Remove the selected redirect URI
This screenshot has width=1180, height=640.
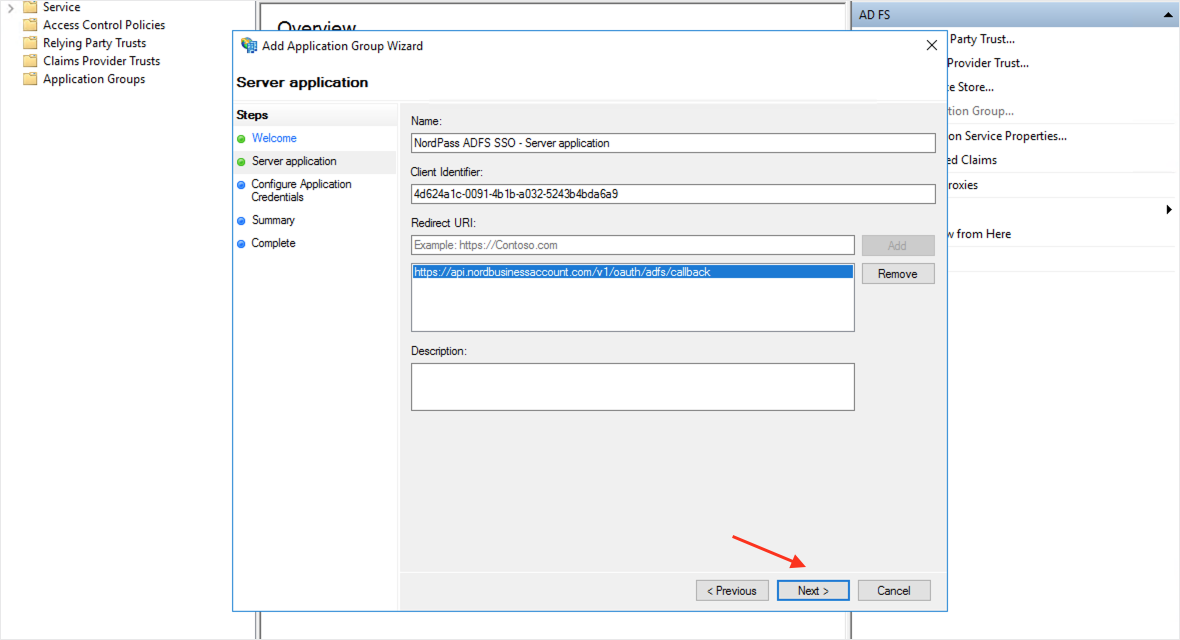pyautogui.click(x=898, y=274)
